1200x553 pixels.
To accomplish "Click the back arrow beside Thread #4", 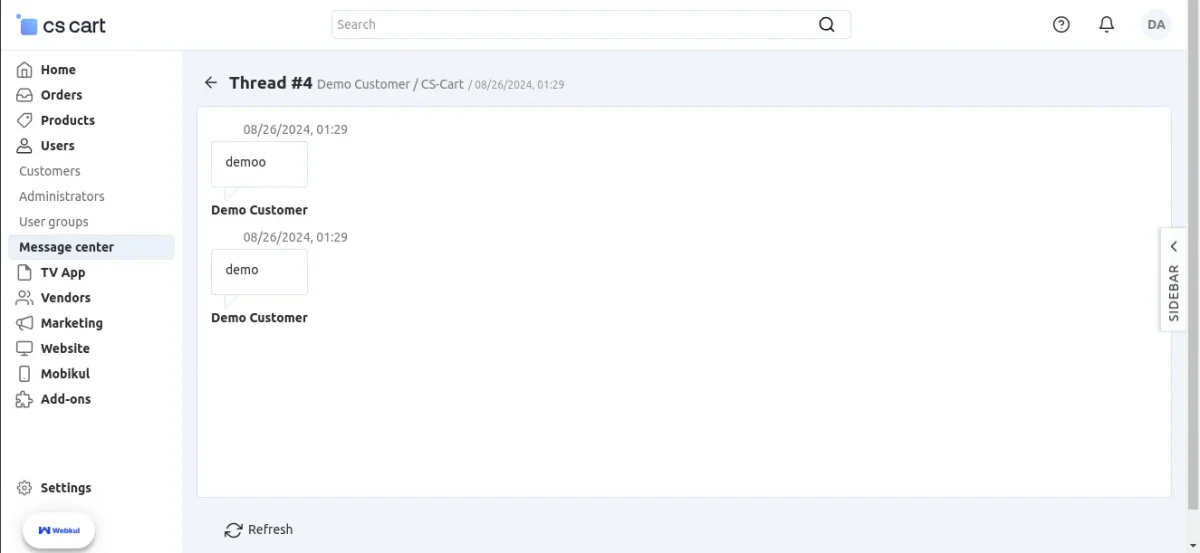I will click(x=210, y=83).
